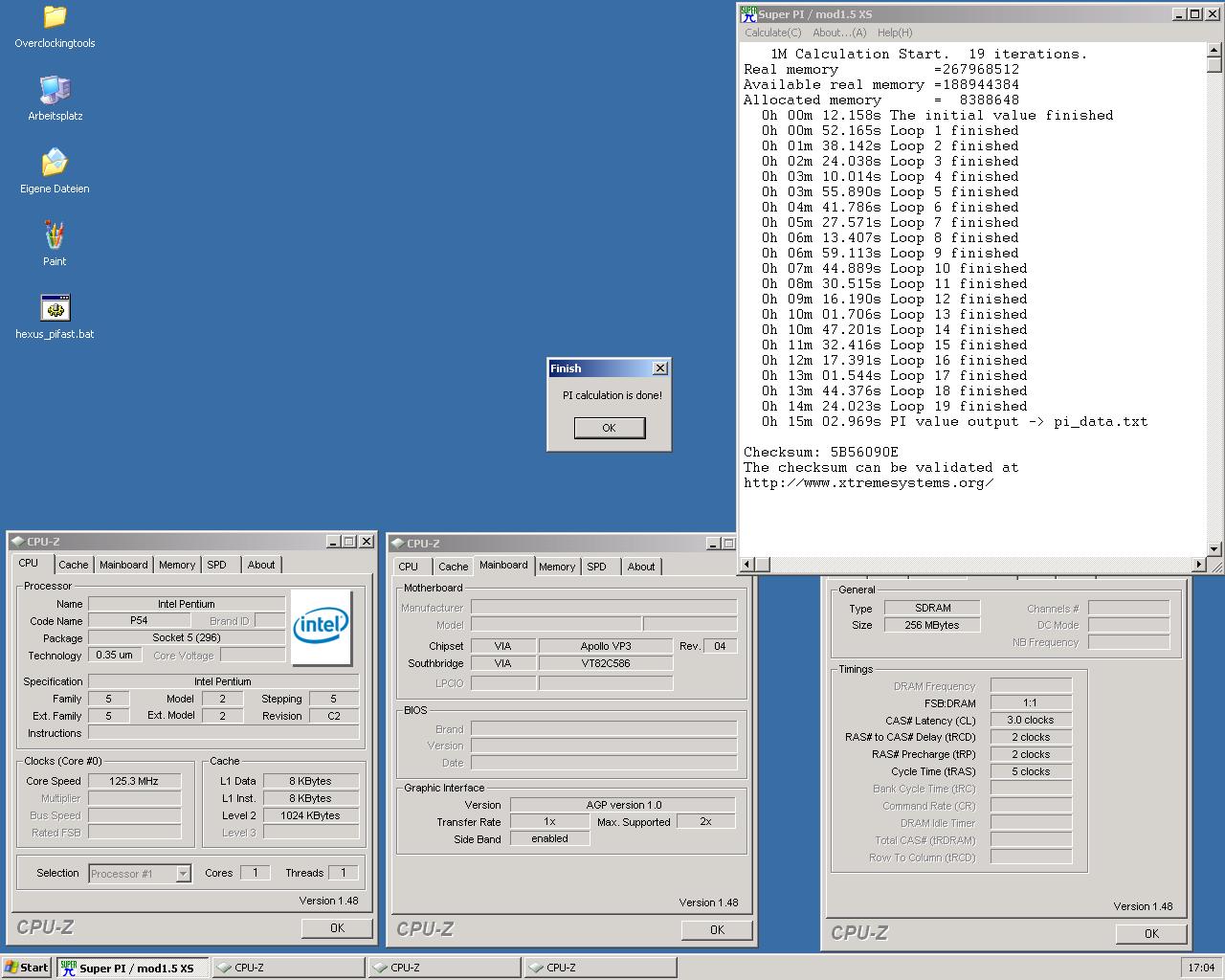
Task: Confirm OK in the Finish dialog
Action: tap(610, 428)
